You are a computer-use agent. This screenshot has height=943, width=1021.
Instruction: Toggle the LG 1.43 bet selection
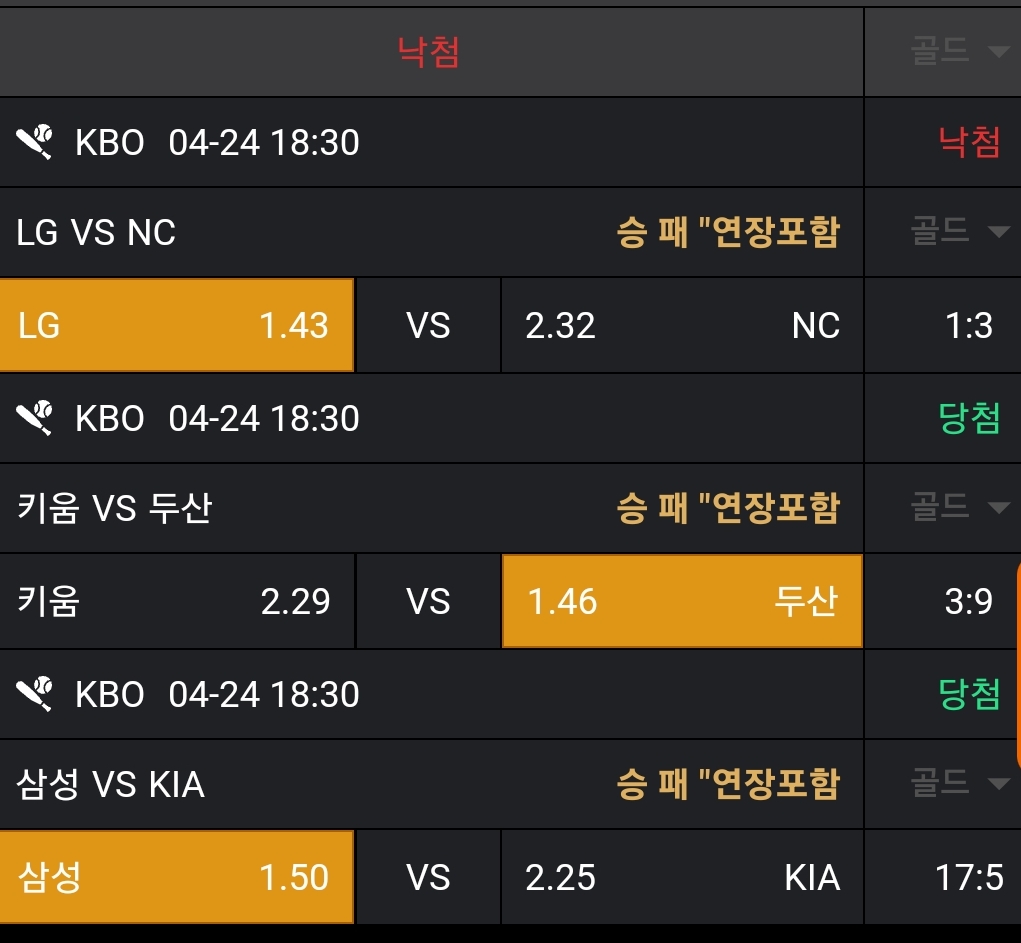[x=176, y=326]
